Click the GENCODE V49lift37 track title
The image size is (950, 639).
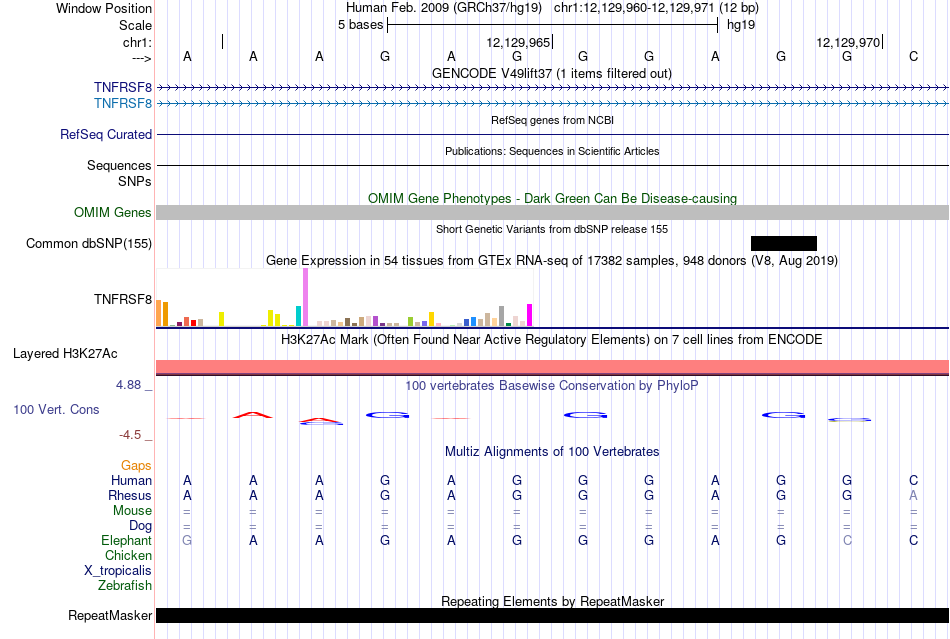pyautogui.click(x=551, y=73)
